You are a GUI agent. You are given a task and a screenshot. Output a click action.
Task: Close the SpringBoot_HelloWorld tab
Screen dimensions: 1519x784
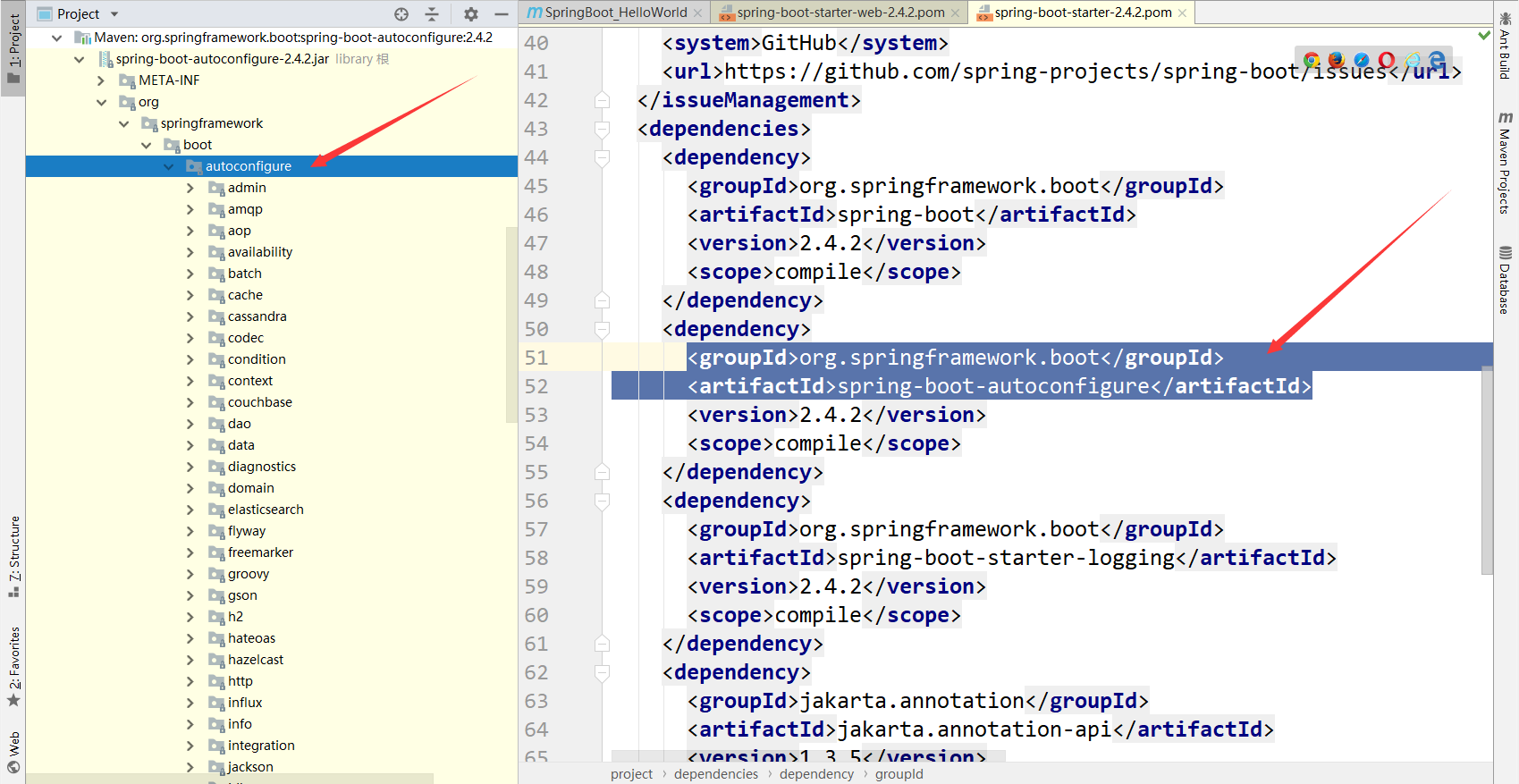[x=698, y=13]
